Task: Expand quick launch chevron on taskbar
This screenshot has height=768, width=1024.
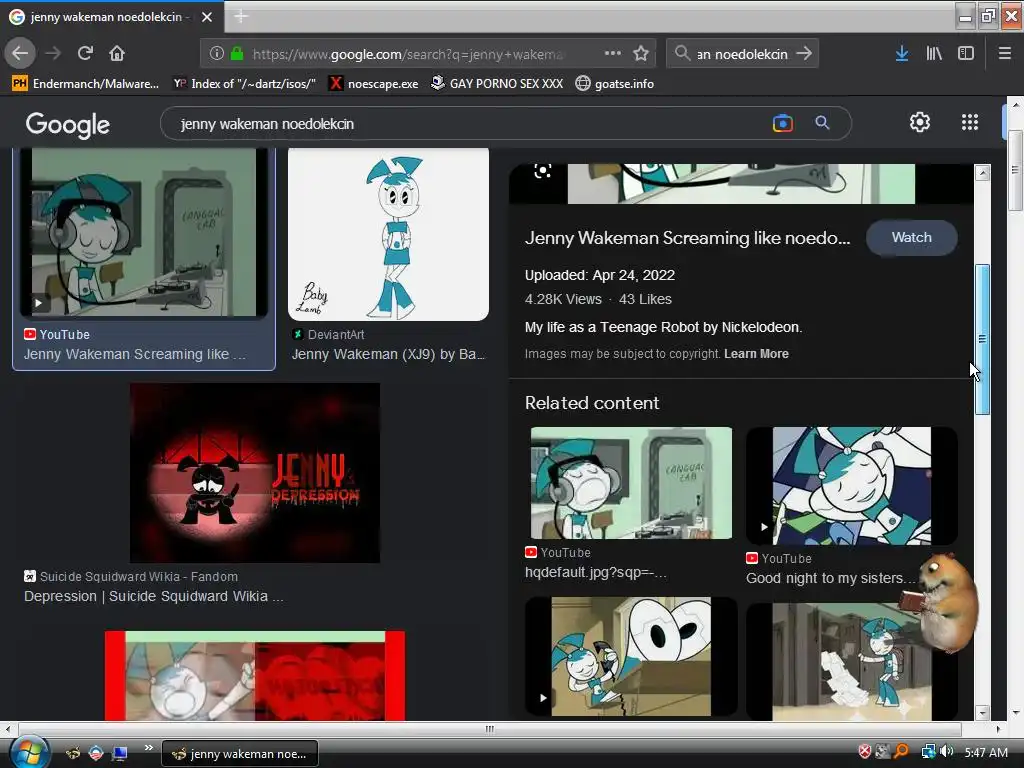Action: 148,748
